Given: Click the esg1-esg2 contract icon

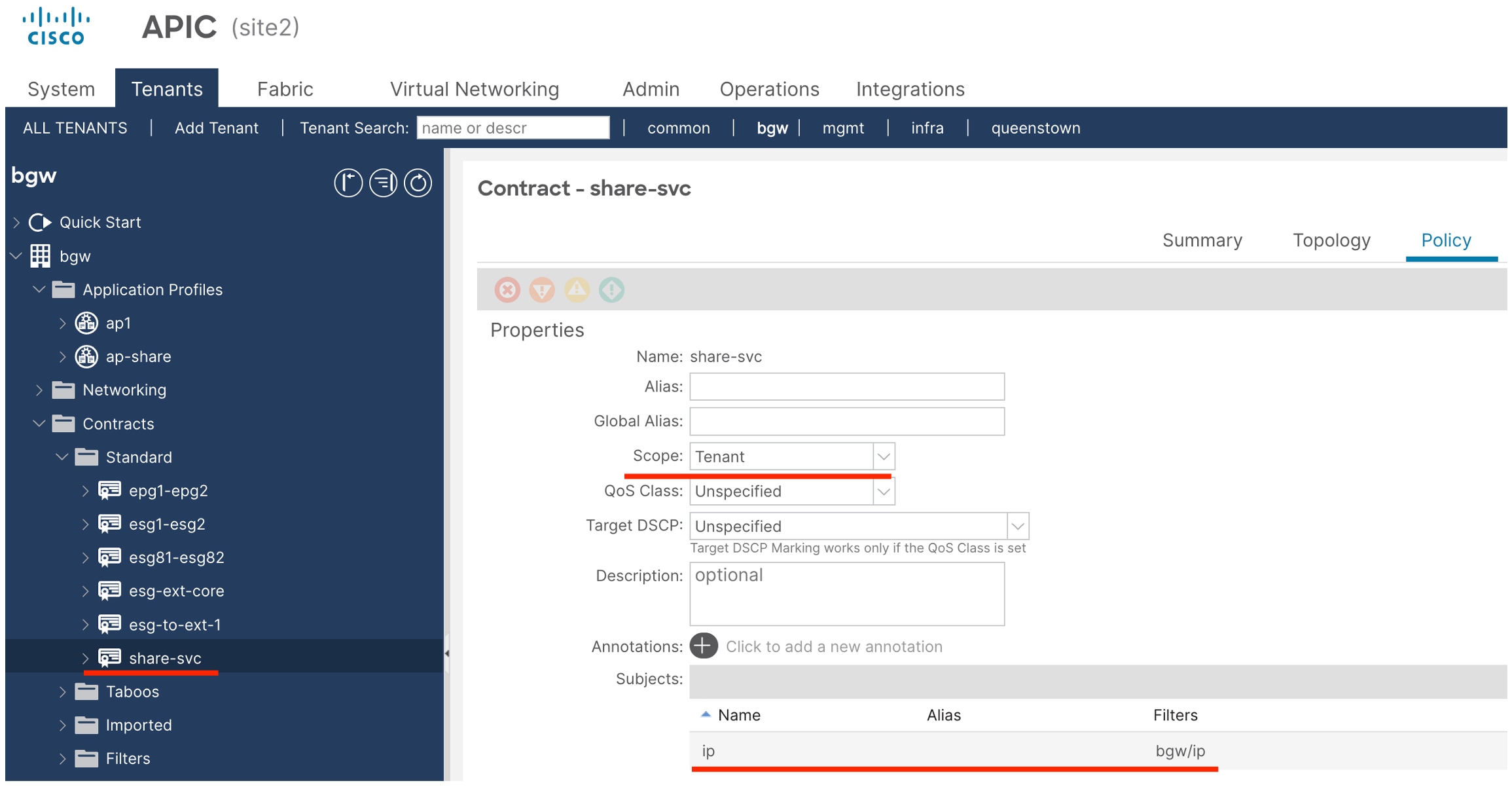Looking at the screenshot, I should [x=109, y=524].
